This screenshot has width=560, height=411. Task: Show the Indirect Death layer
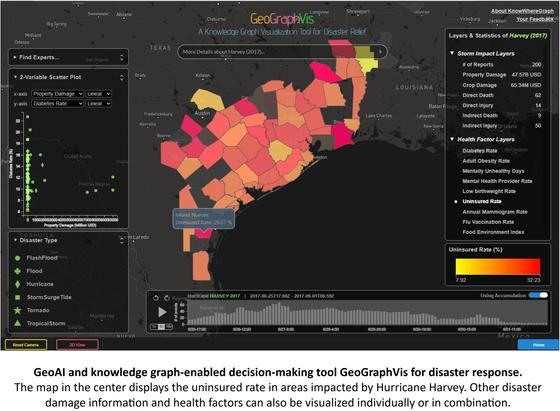click(x=480, y=115)
